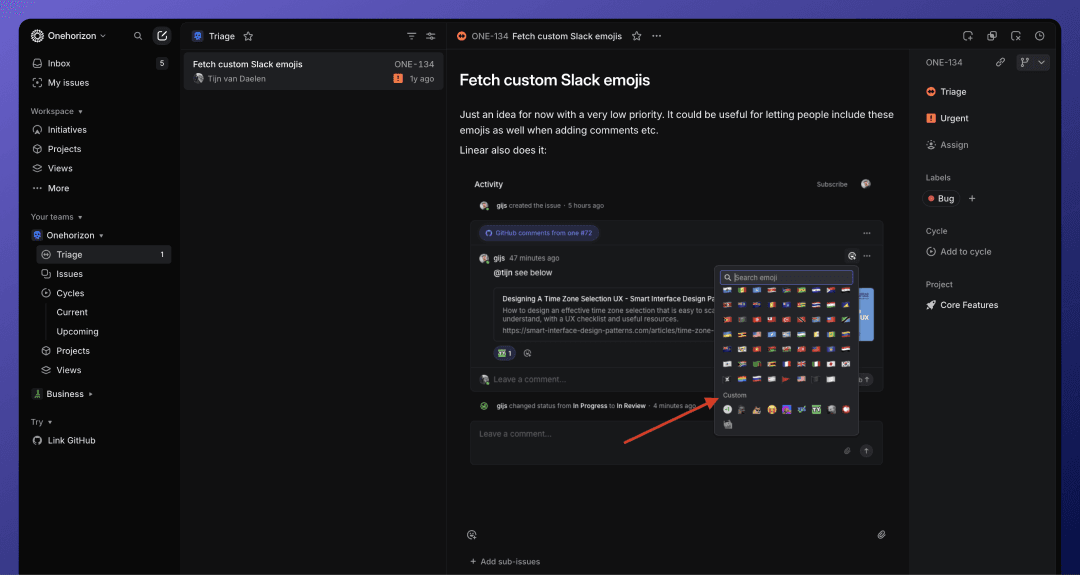1080x575 pixels.
Task: Decline the triage issue with x icon
Action: coord(1016,36)
